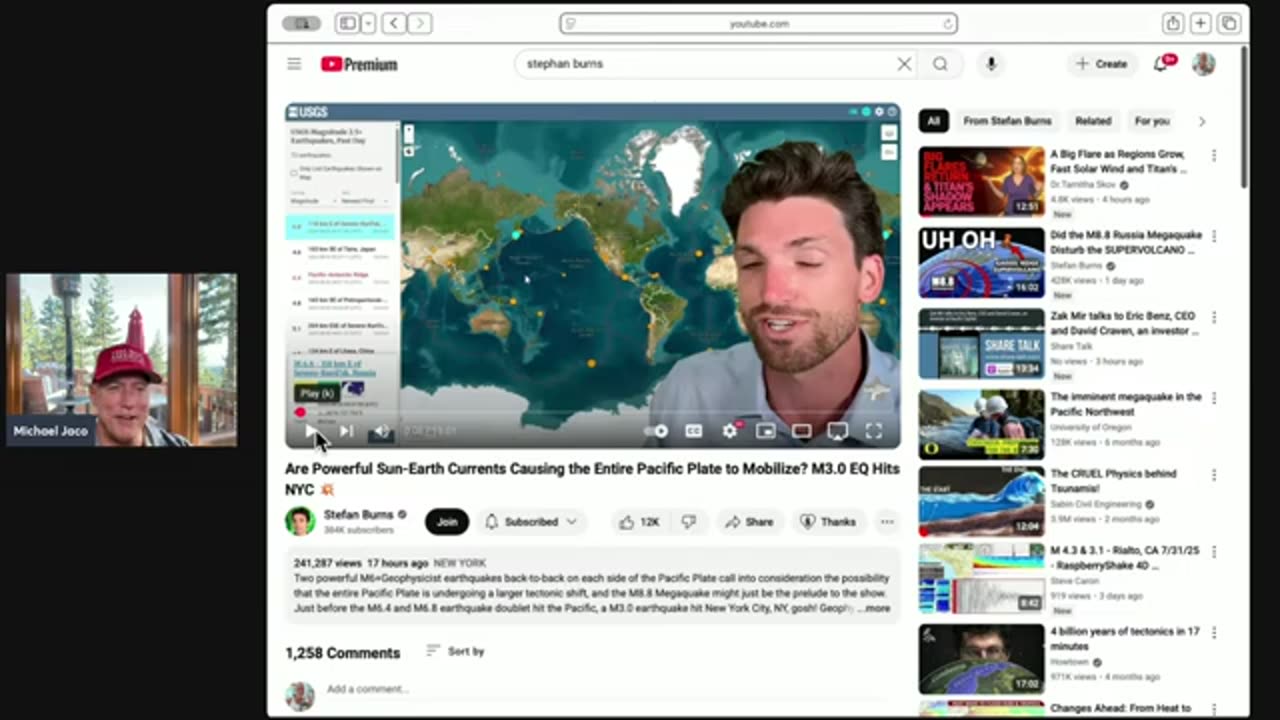Like the video with 12K likes
Image resolution: width=1280 pixels, height=720 pixels.
(x=639, y=522)
